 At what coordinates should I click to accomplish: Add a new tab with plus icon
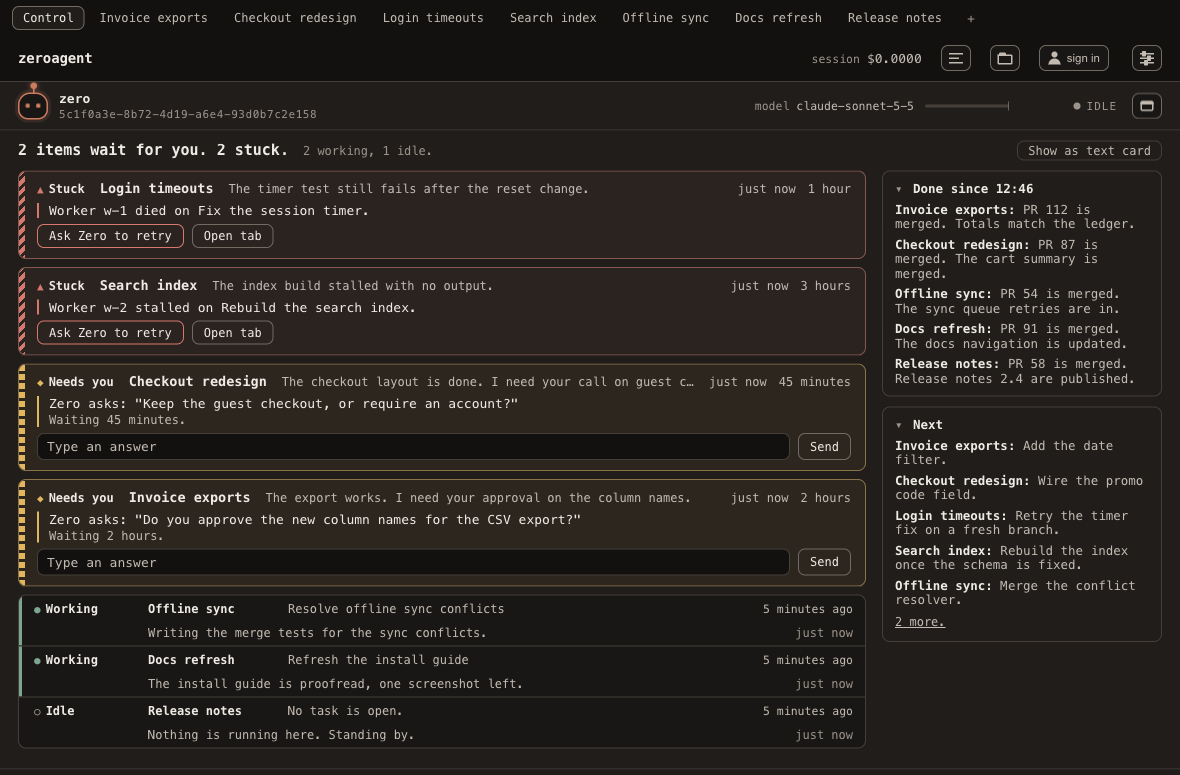click(x=971, y=18)
